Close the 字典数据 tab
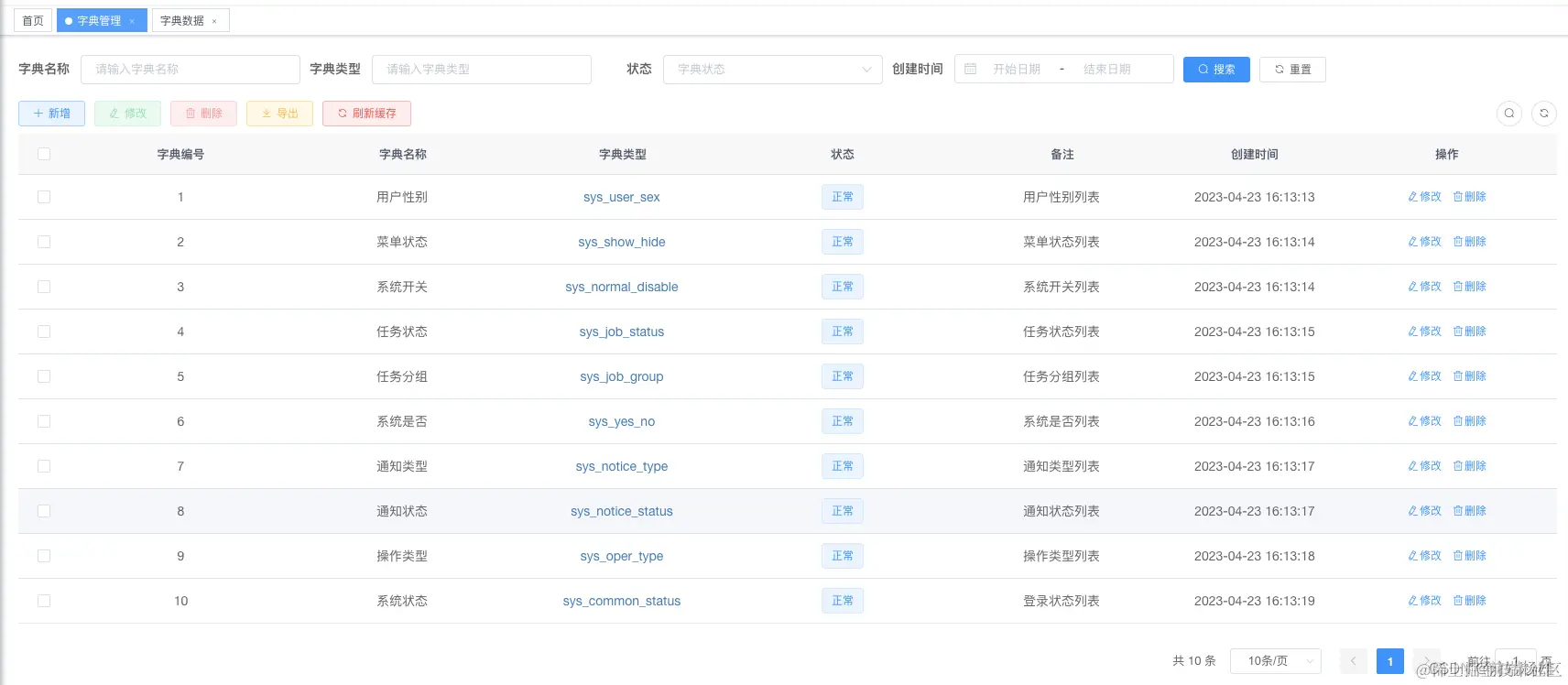This screenshot has width=1568, height=685. coord(214,21)
